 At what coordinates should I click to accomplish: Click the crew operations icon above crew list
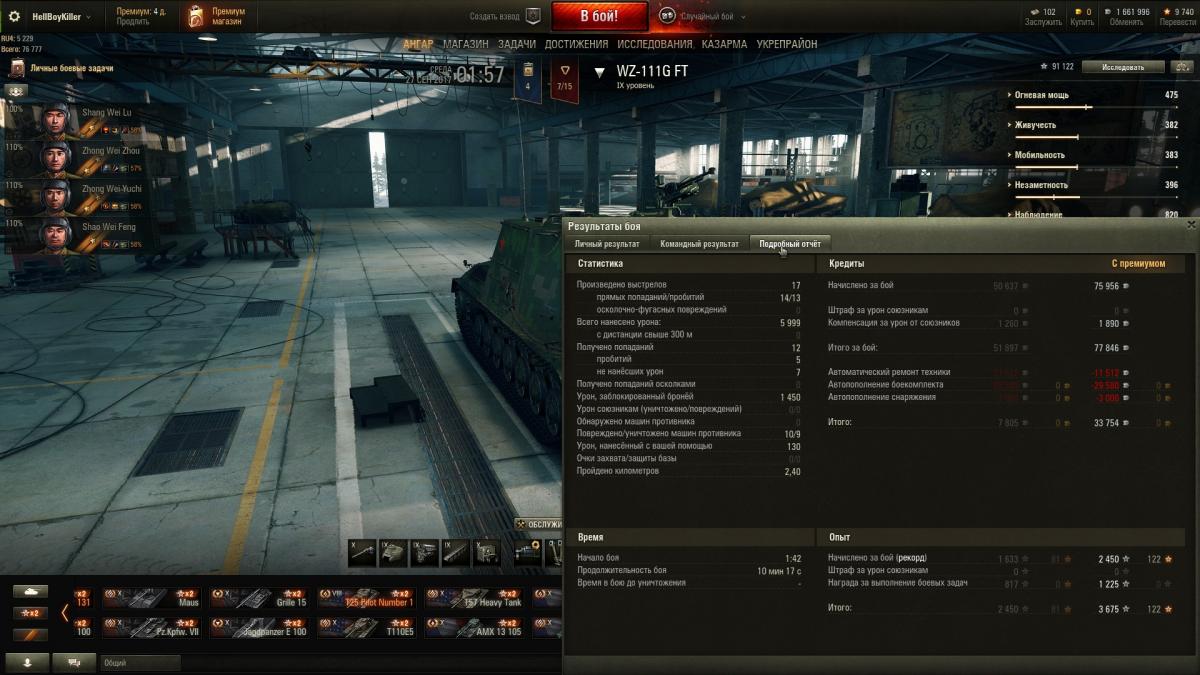pos(17,90)
